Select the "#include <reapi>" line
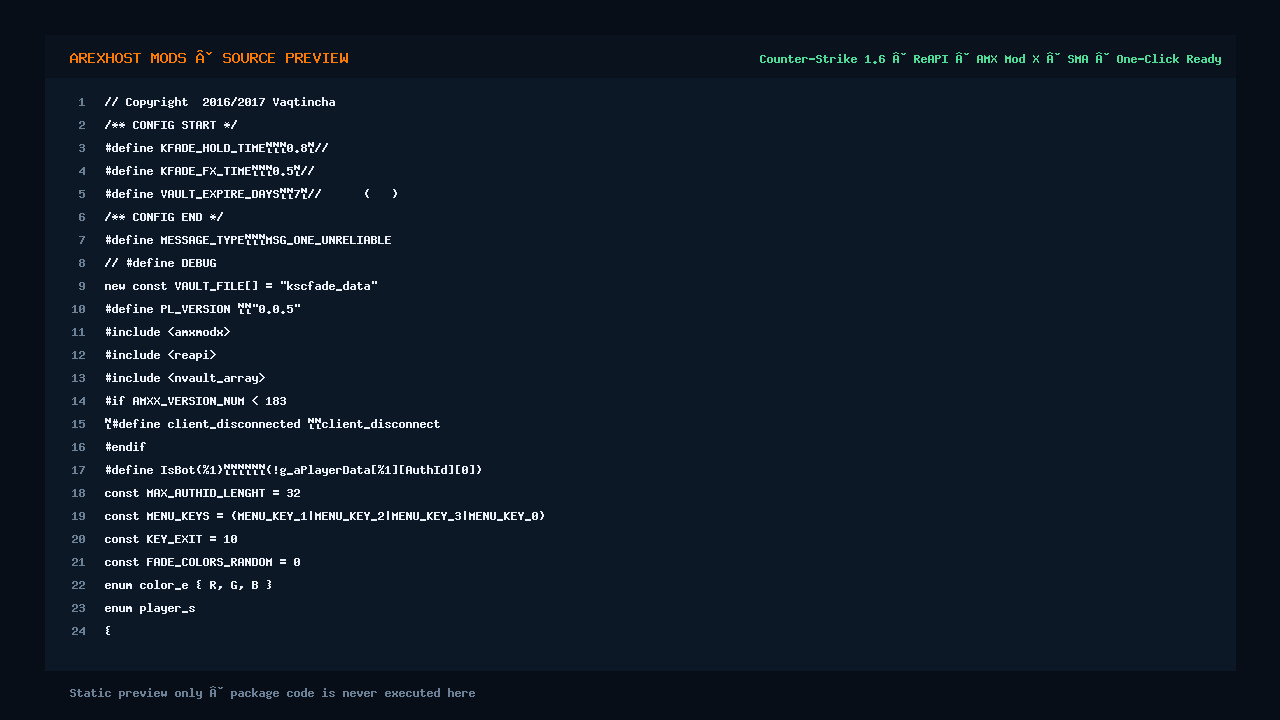Viewport: 1280px width, 720px height. pyautogui.click(x=160, y=355)
